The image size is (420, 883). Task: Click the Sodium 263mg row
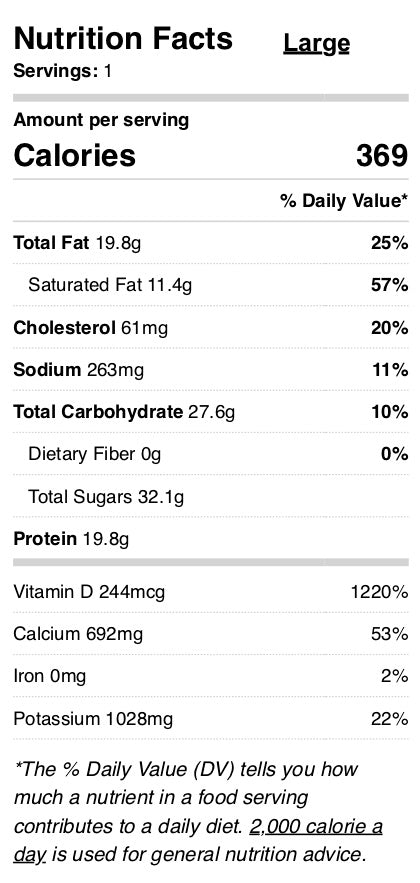point(211,369)
